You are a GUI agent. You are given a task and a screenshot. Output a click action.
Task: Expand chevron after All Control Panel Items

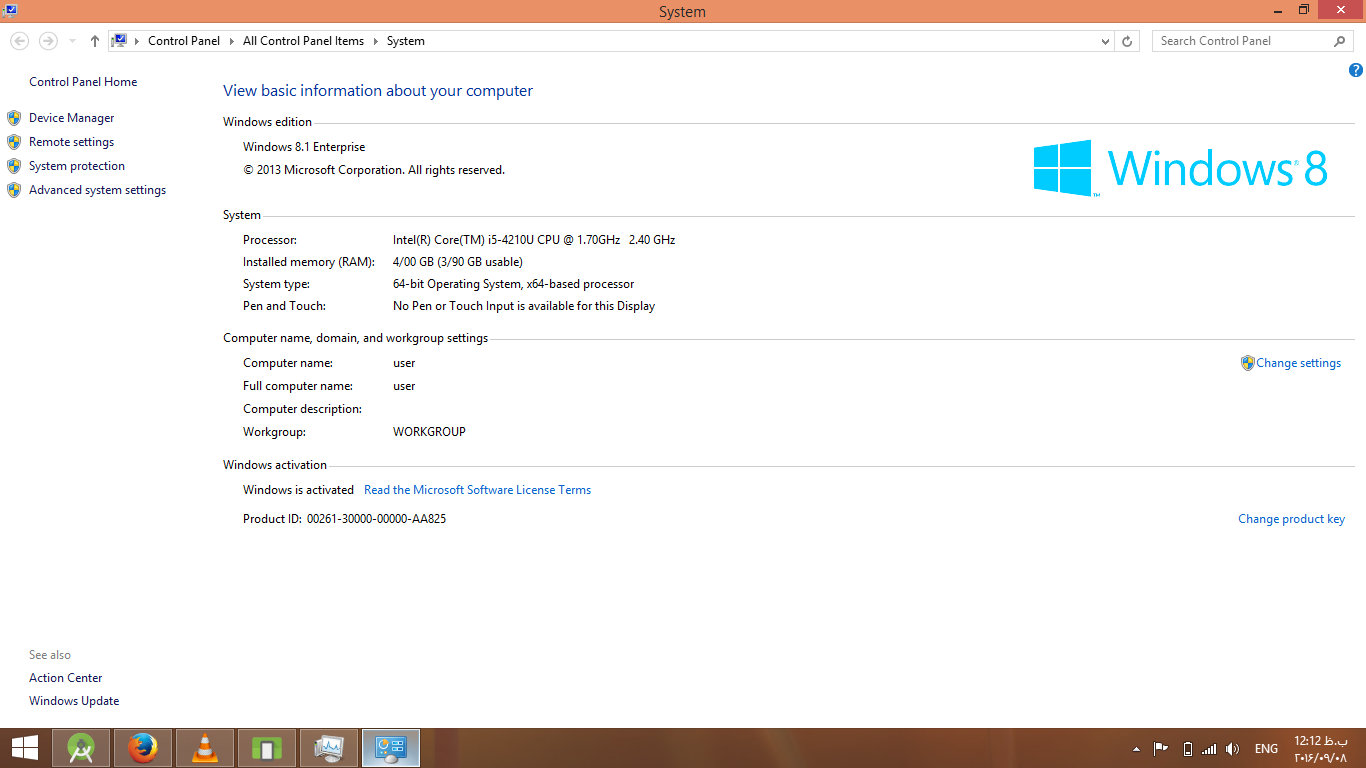[376, 41]
